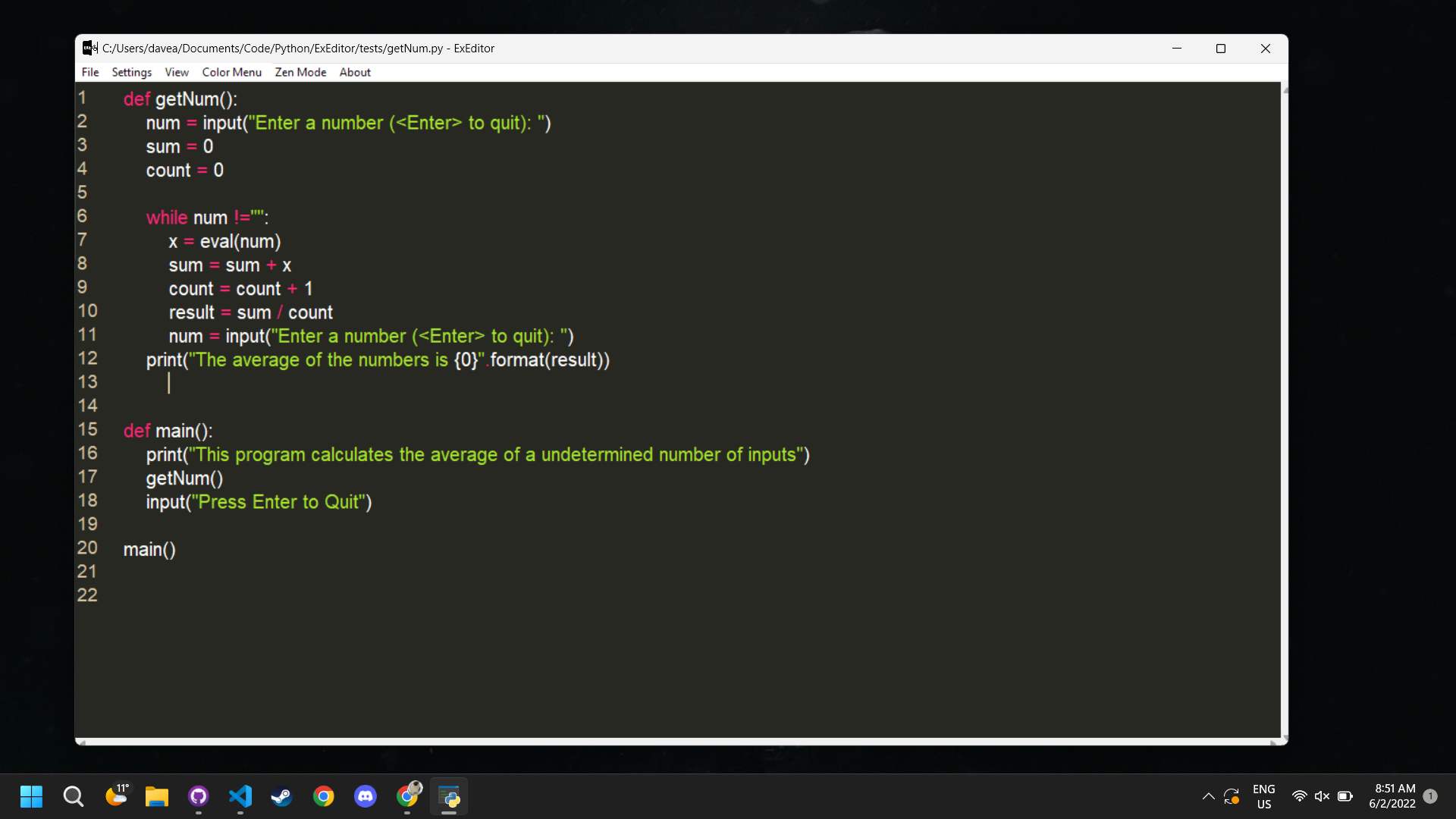
Task: Show hidden system tray icons
Action: point(1208,796)
